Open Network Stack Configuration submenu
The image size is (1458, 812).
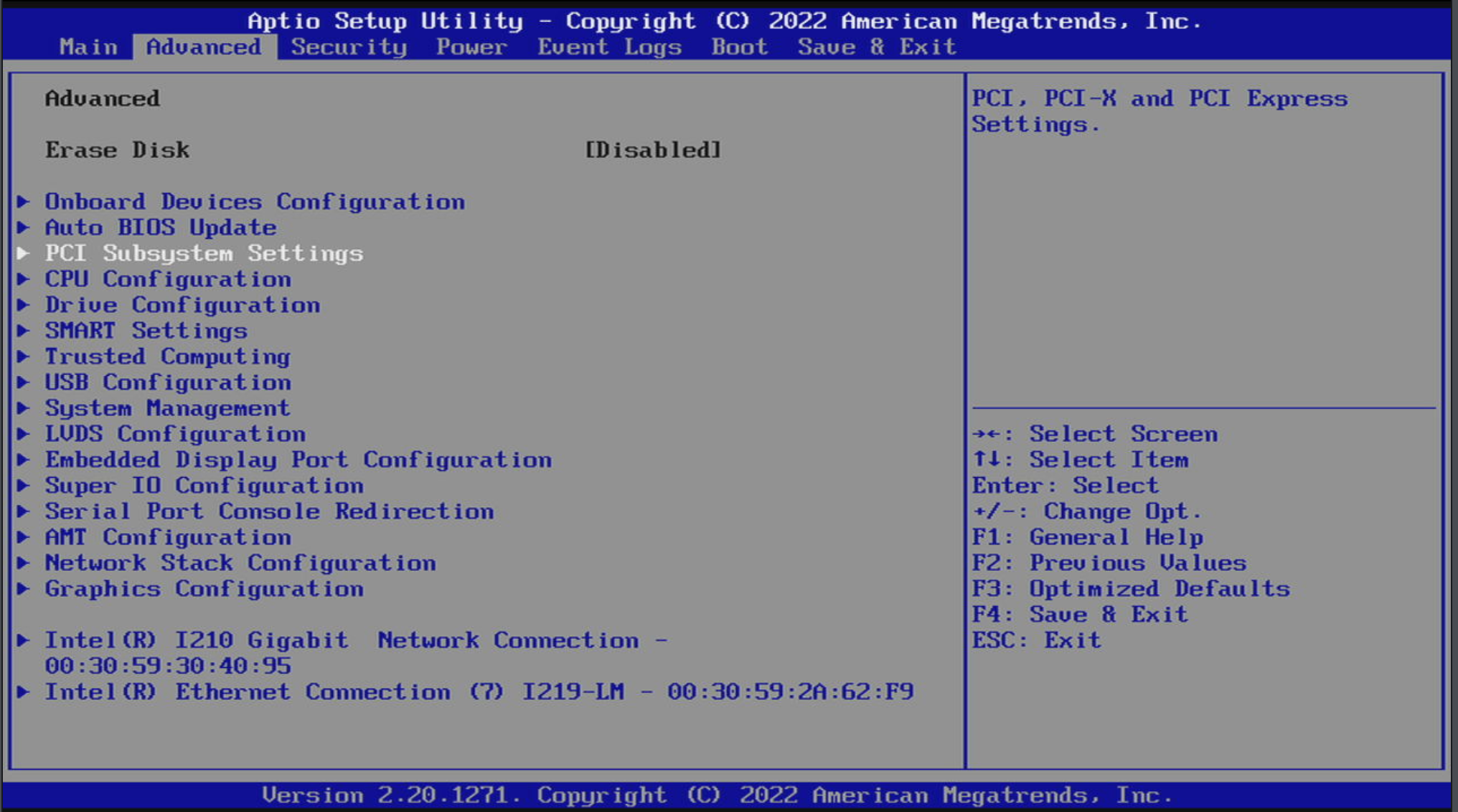tap(240, 563)
